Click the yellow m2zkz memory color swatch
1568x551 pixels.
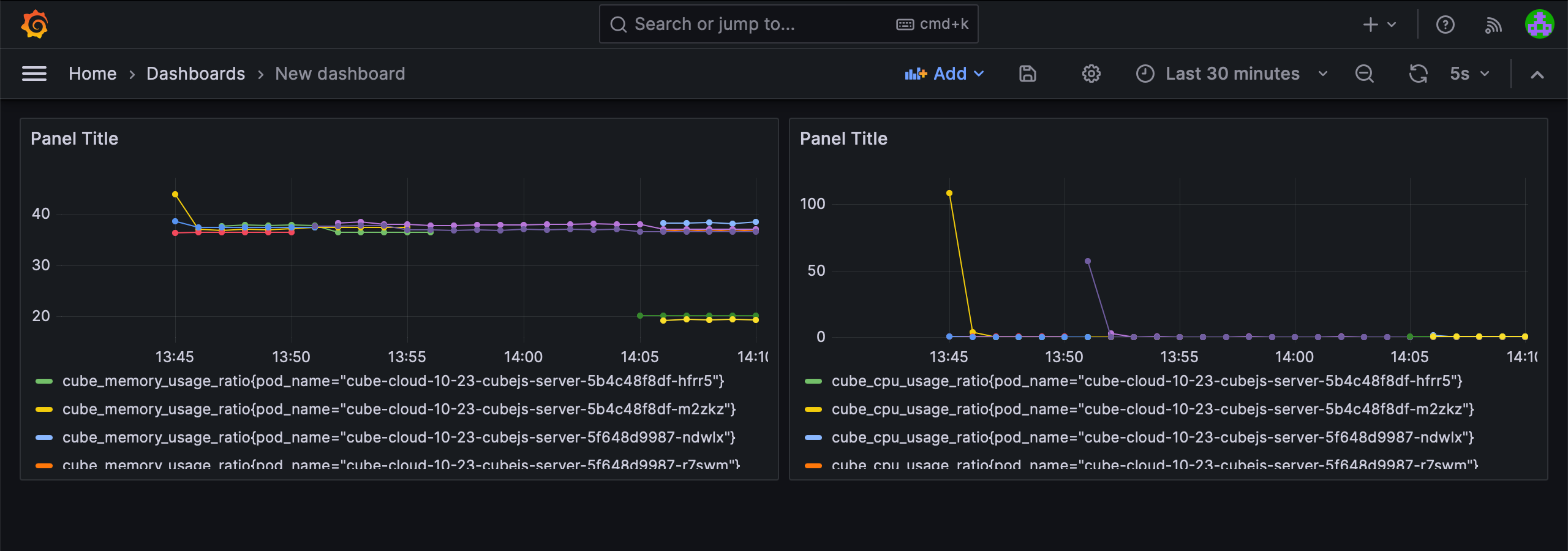[x=44, y=409]
